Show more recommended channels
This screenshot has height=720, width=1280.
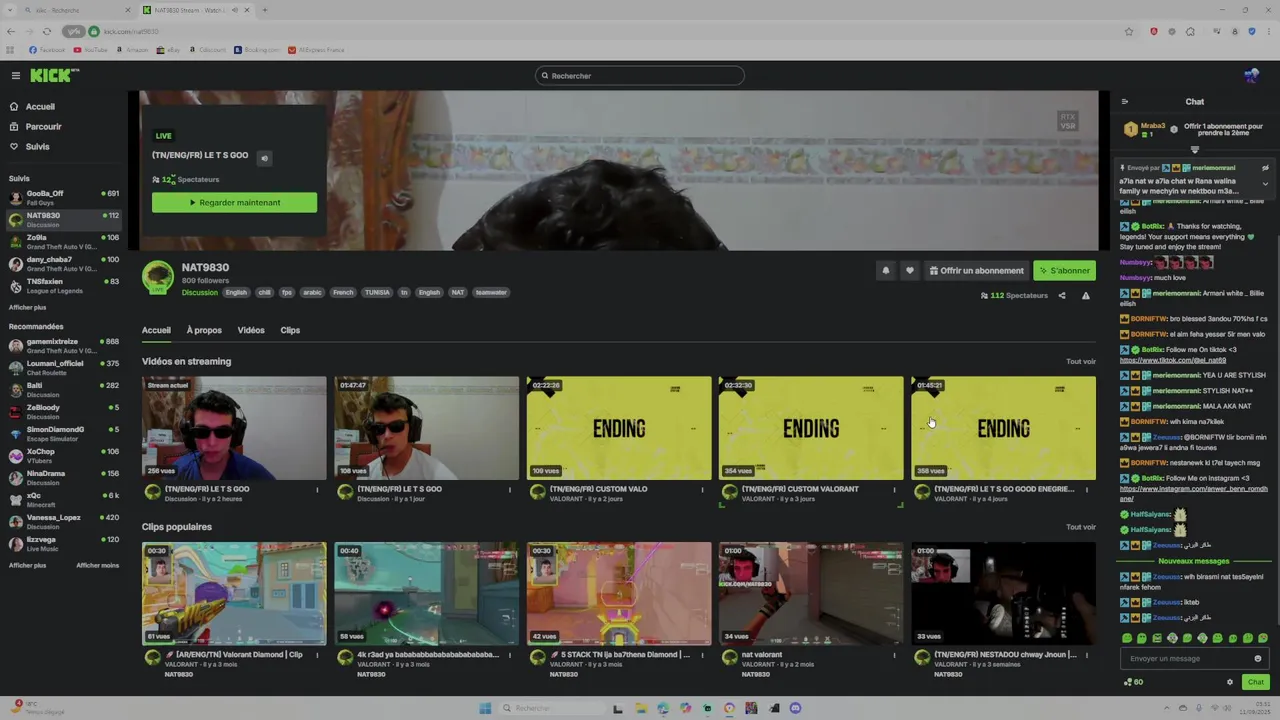click(x=27, y=565)
